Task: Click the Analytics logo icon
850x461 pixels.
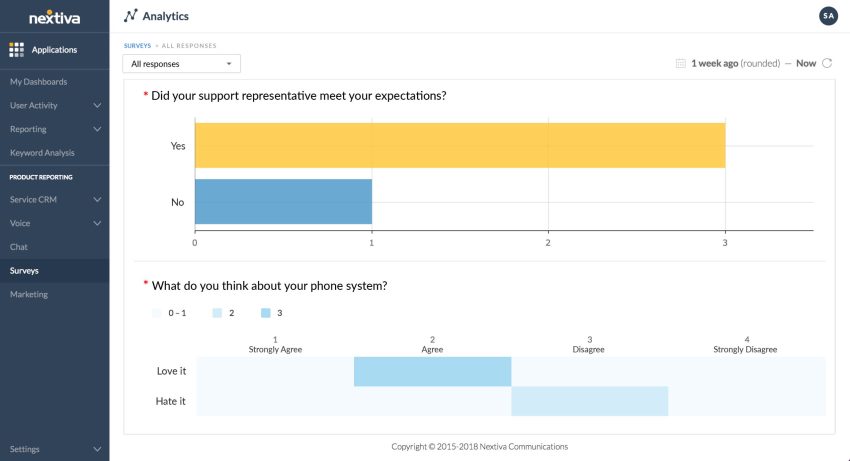Action: (x=130, y=16)
